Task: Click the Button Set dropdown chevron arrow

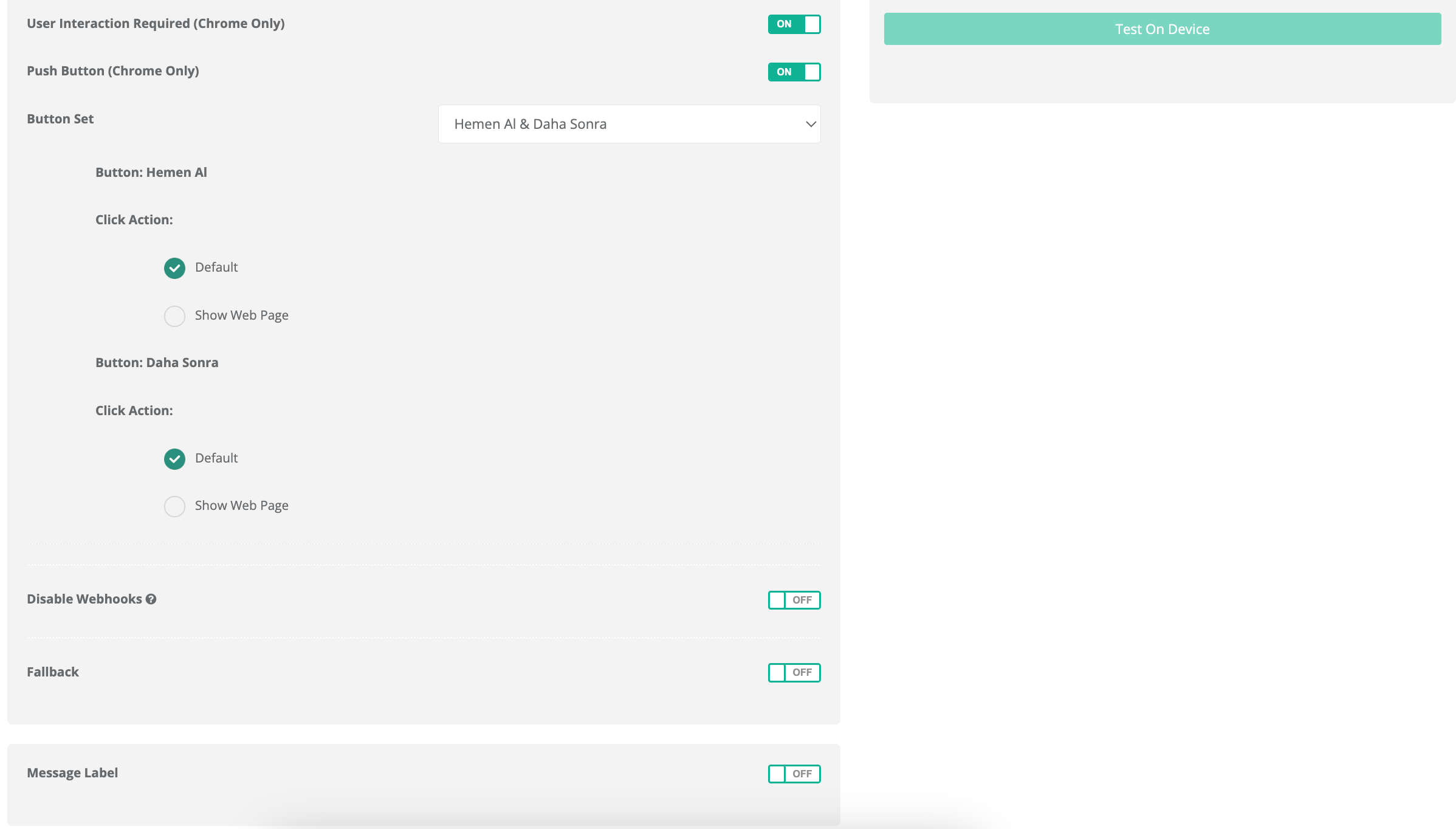Action: point(810,124)
